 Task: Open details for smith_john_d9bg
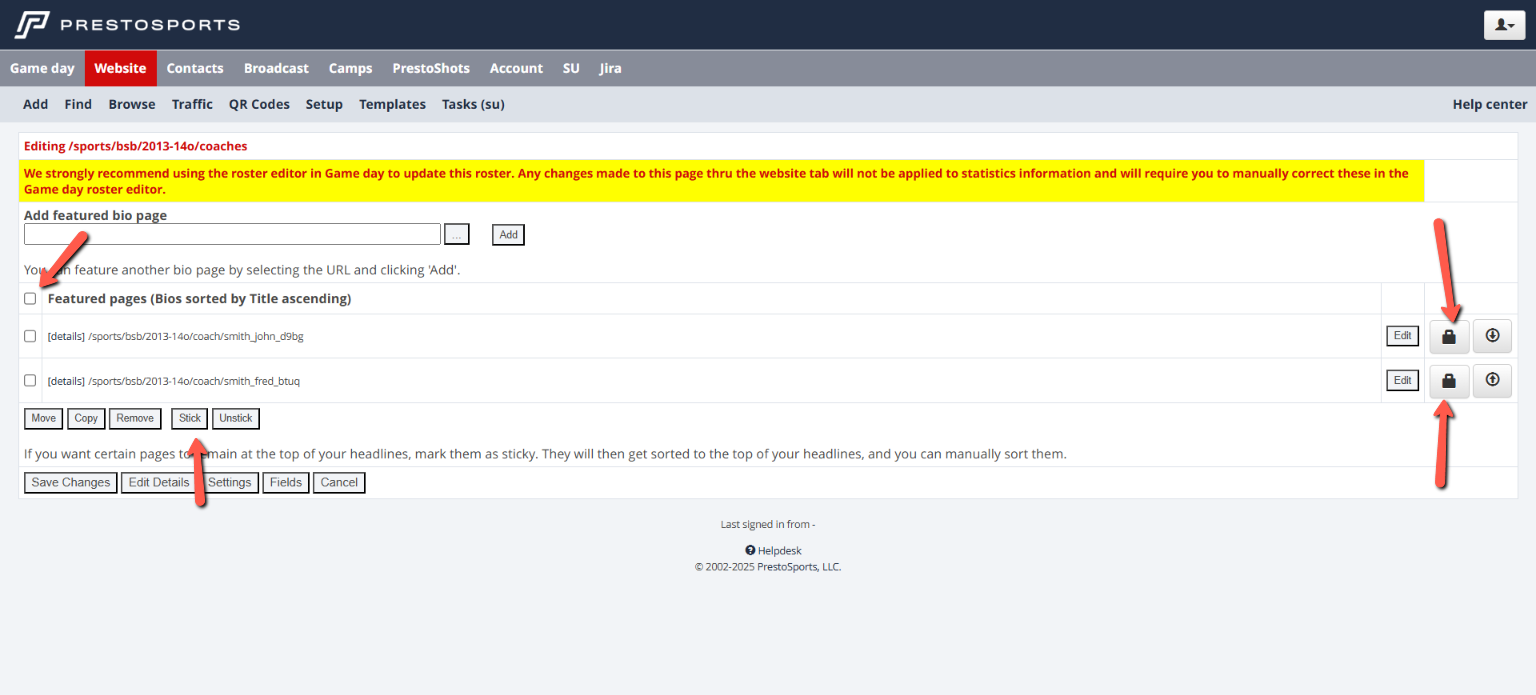66,337
